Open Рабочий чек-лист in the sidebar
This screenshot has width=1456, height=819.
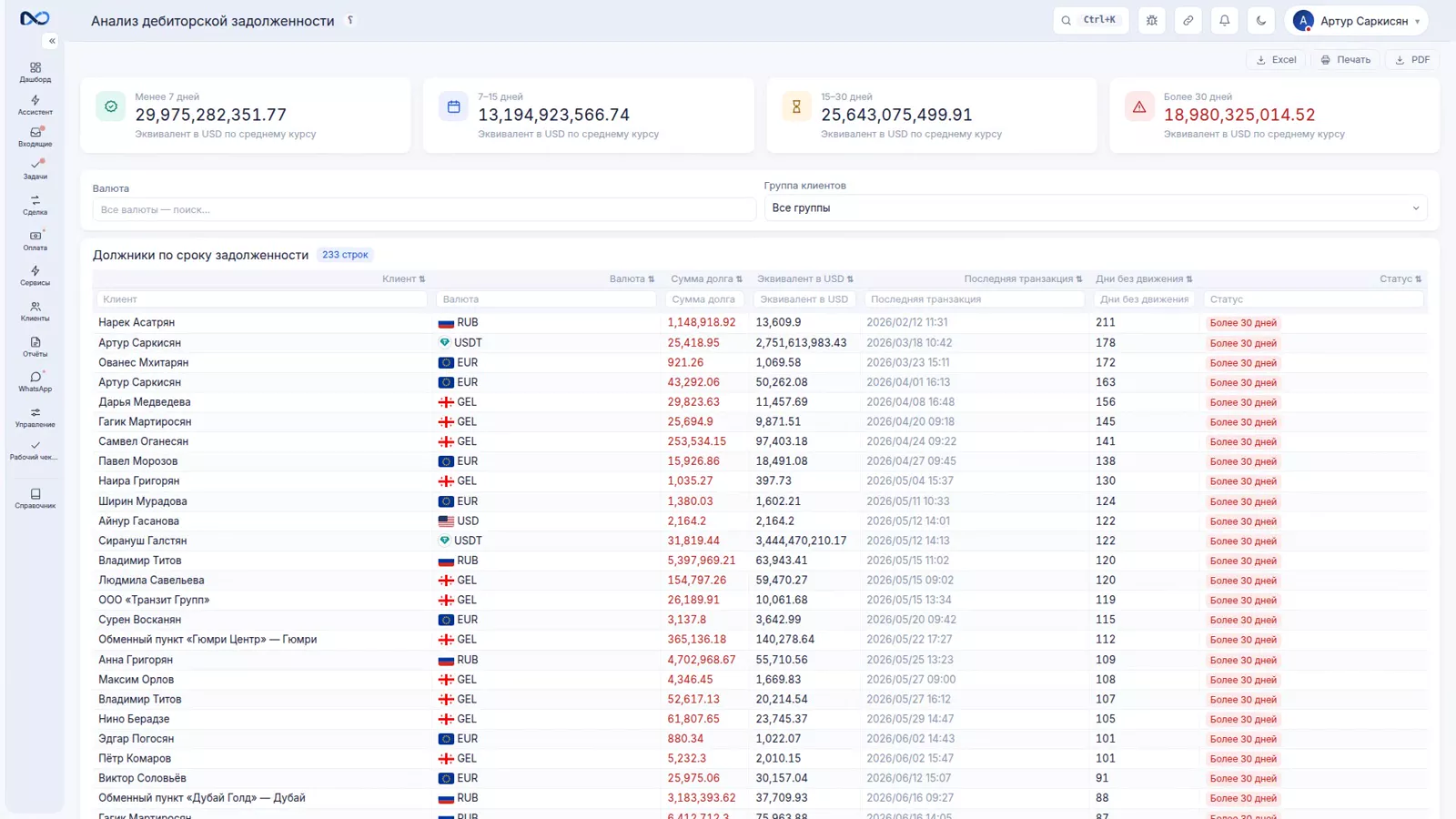[x=35, y=450]
